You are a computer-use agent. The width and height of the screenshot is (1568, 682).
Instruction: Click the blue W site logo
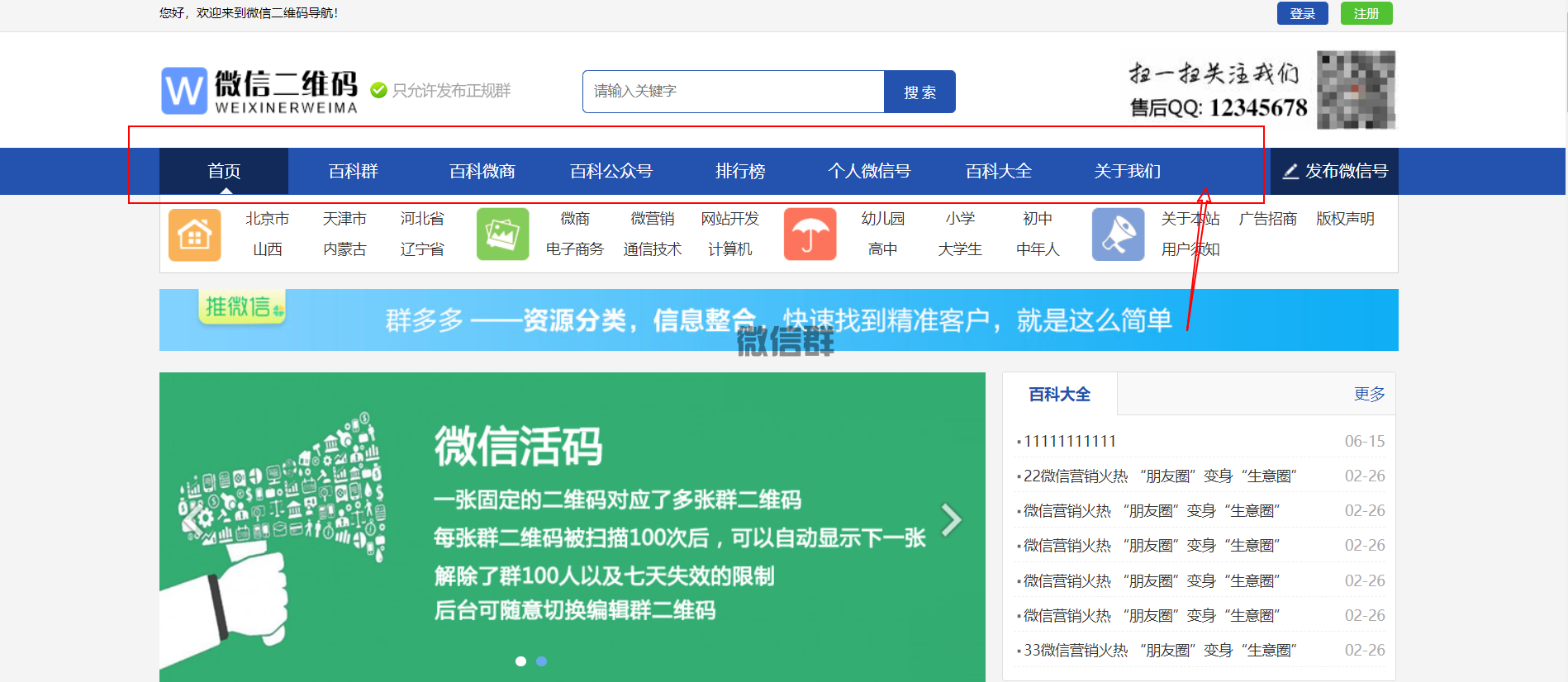tap(183, 91)
